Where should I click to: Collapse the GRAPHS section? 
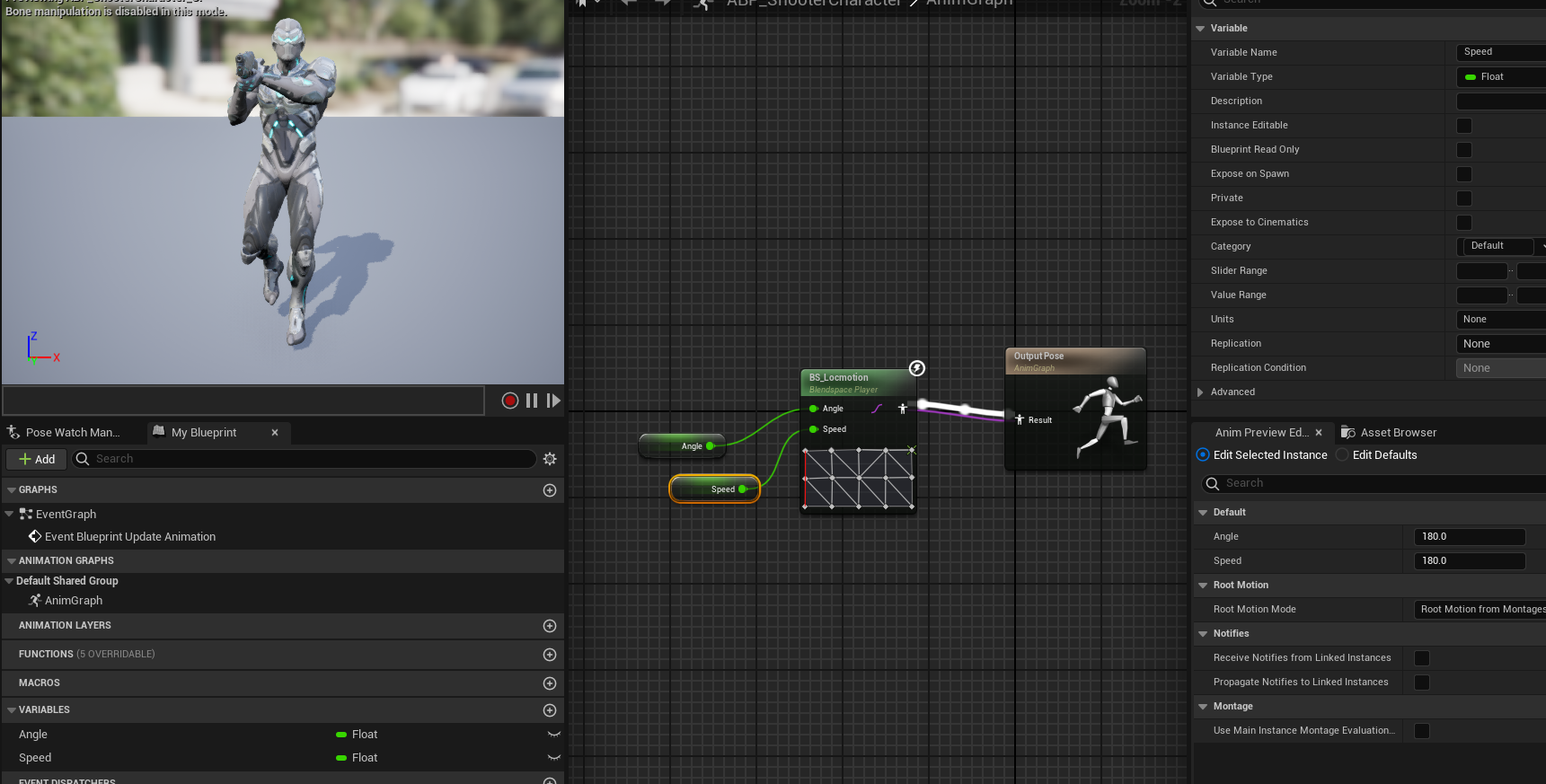click(x=12, y=490)
